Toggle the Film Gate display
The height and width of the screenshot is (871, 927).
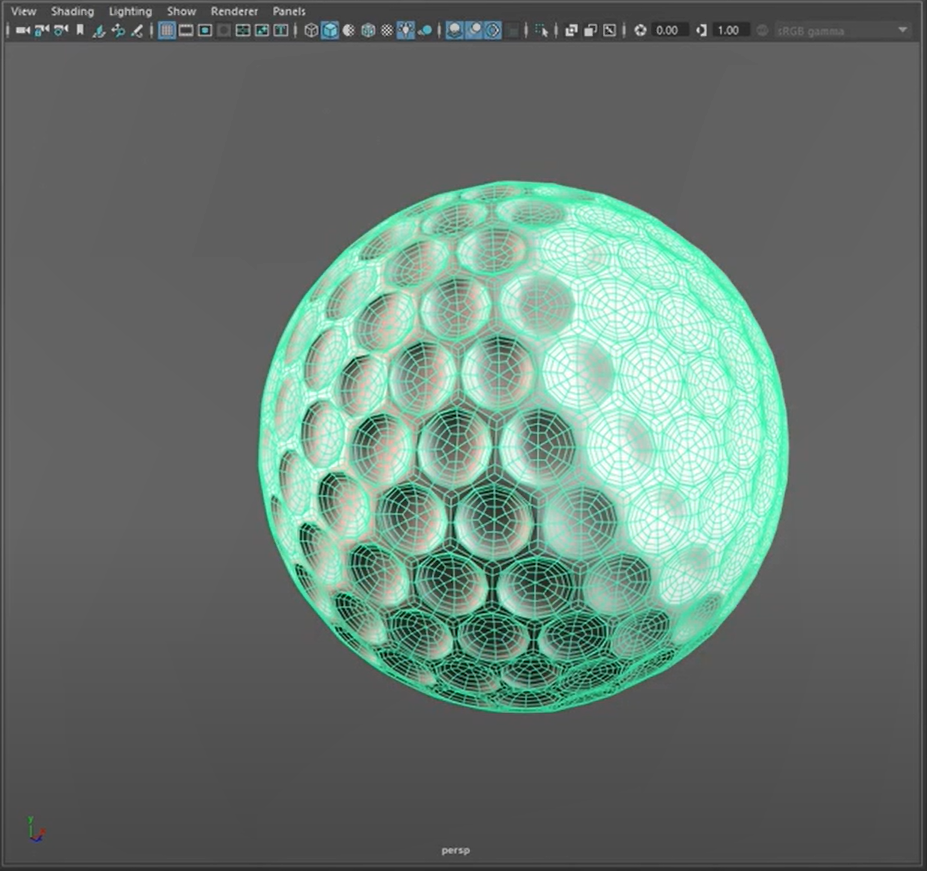coord(186,31)
